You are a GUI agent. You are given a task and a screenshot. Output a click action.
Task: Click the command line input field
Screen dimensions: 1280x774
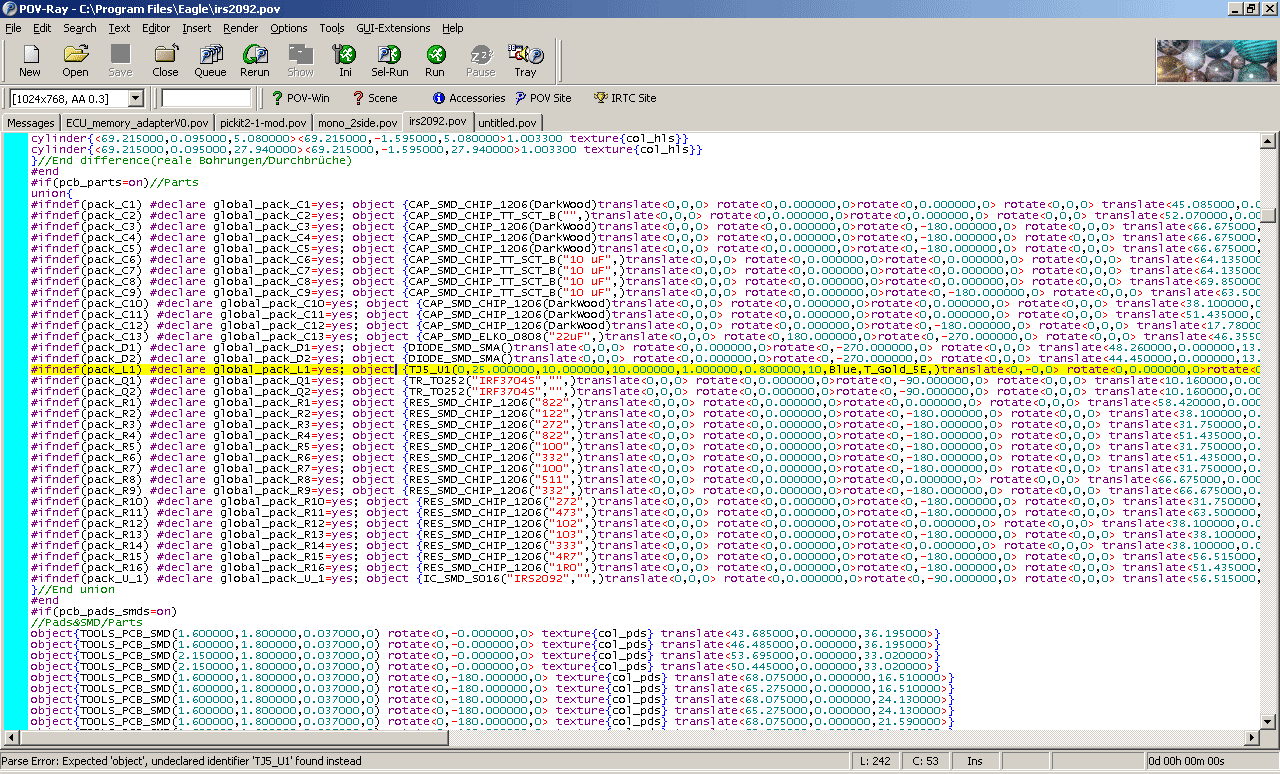point(206,98)
